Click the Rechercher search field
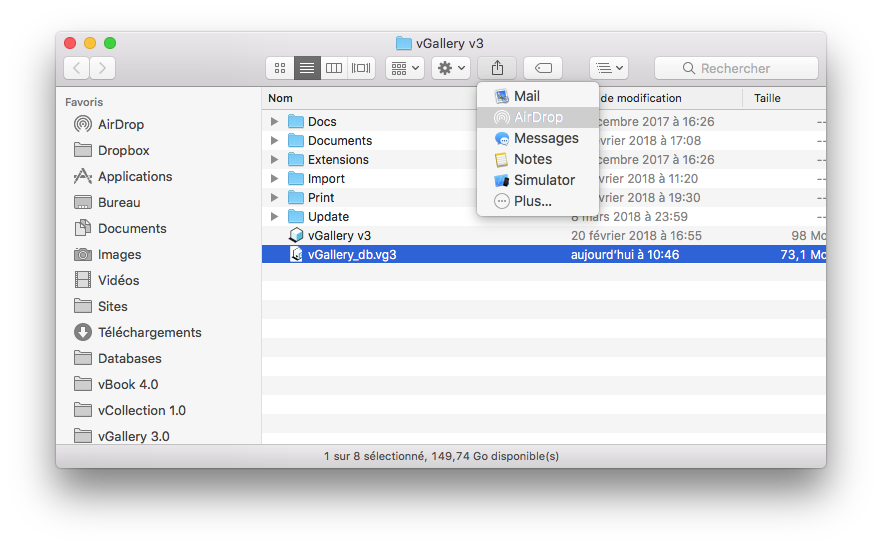 736,68
